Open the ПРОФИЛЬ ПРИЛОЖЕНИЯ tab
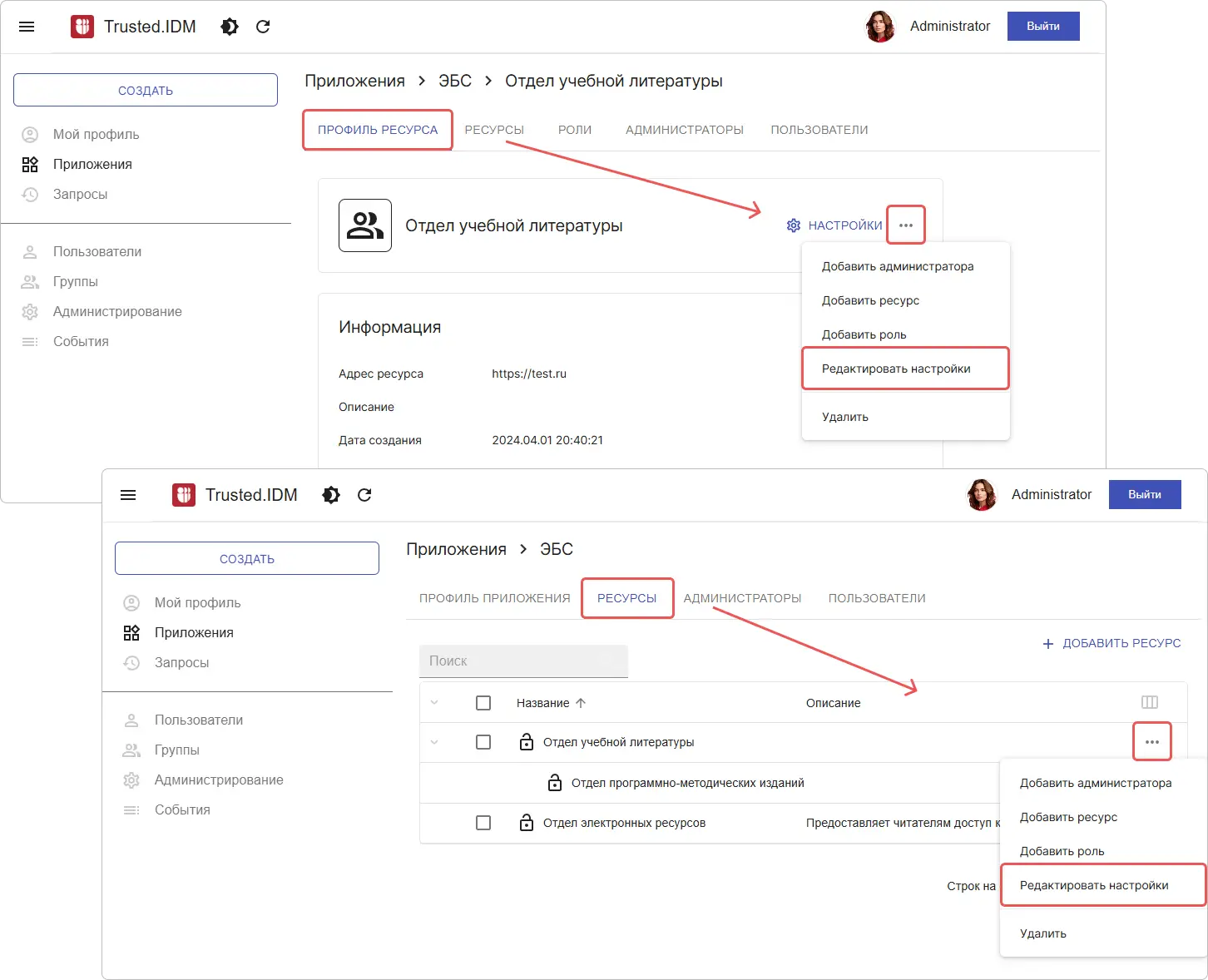The height and width of the screenshot is (980, 1208). point(495,598)
